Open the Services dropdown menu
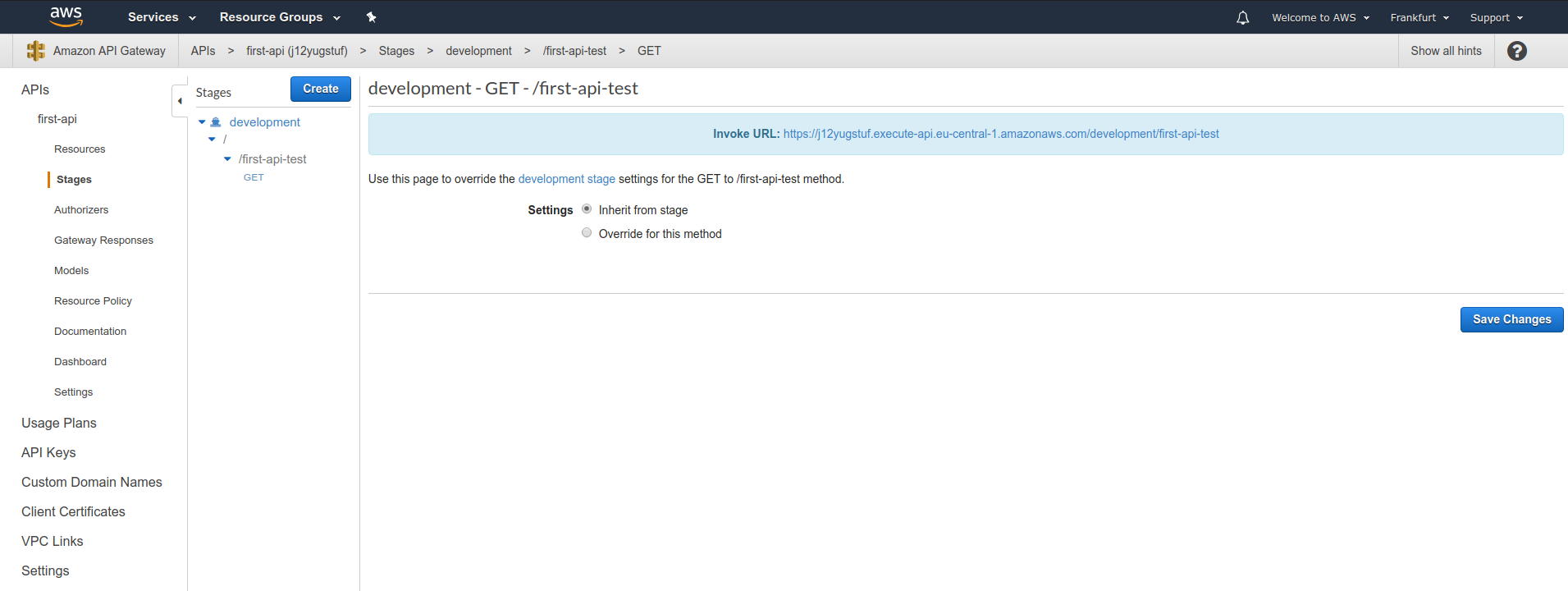Image resolution: width=1568 pixels, height=591 pixels. [x=162, y=17]
